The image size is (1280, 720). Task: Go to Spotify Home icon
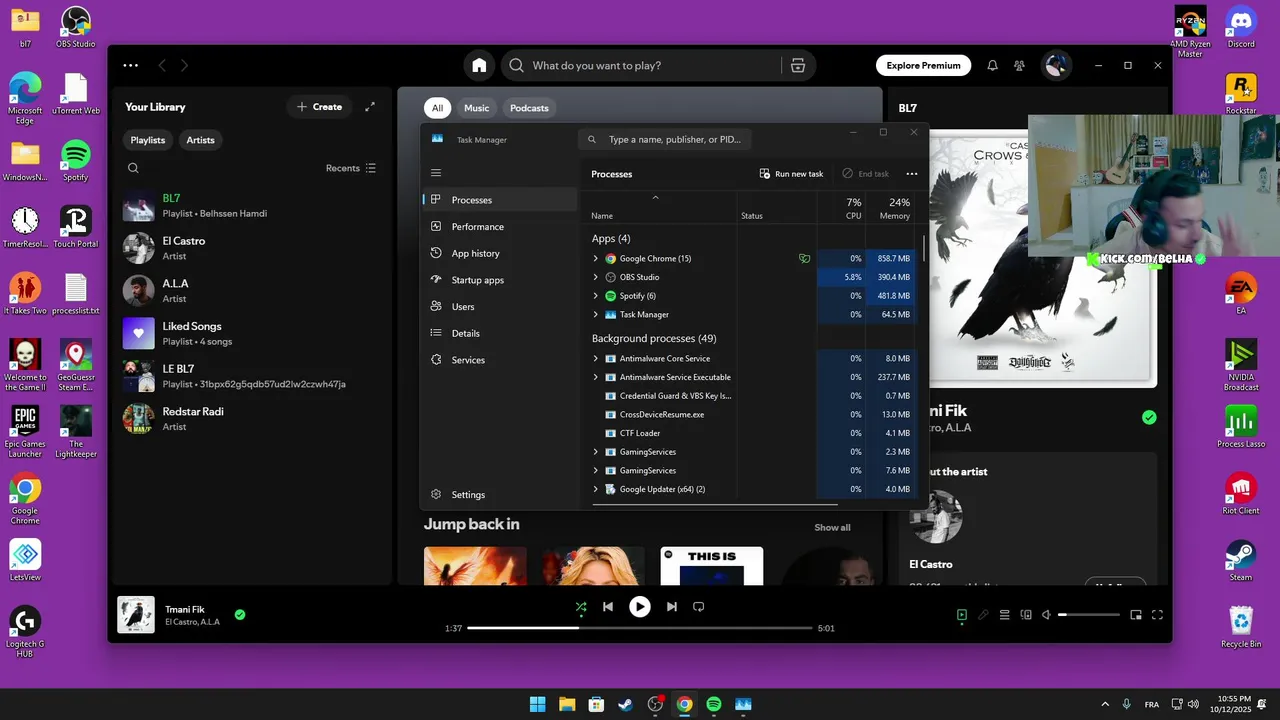coord(479,65)
